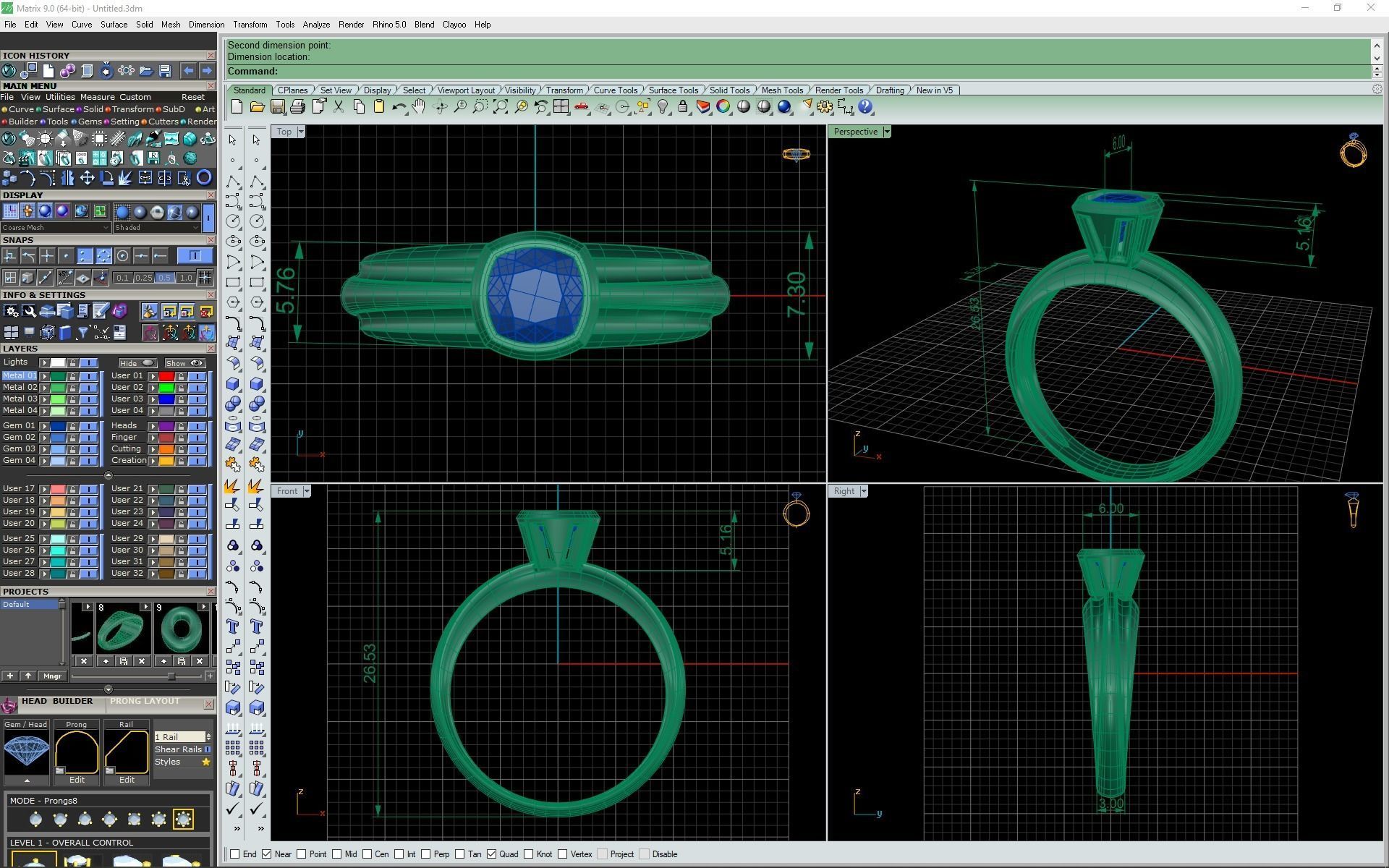Viewport: 1389px width, 868px height.
Task: Click Edit under the Prong profile
Action: (x=77, y=780)
